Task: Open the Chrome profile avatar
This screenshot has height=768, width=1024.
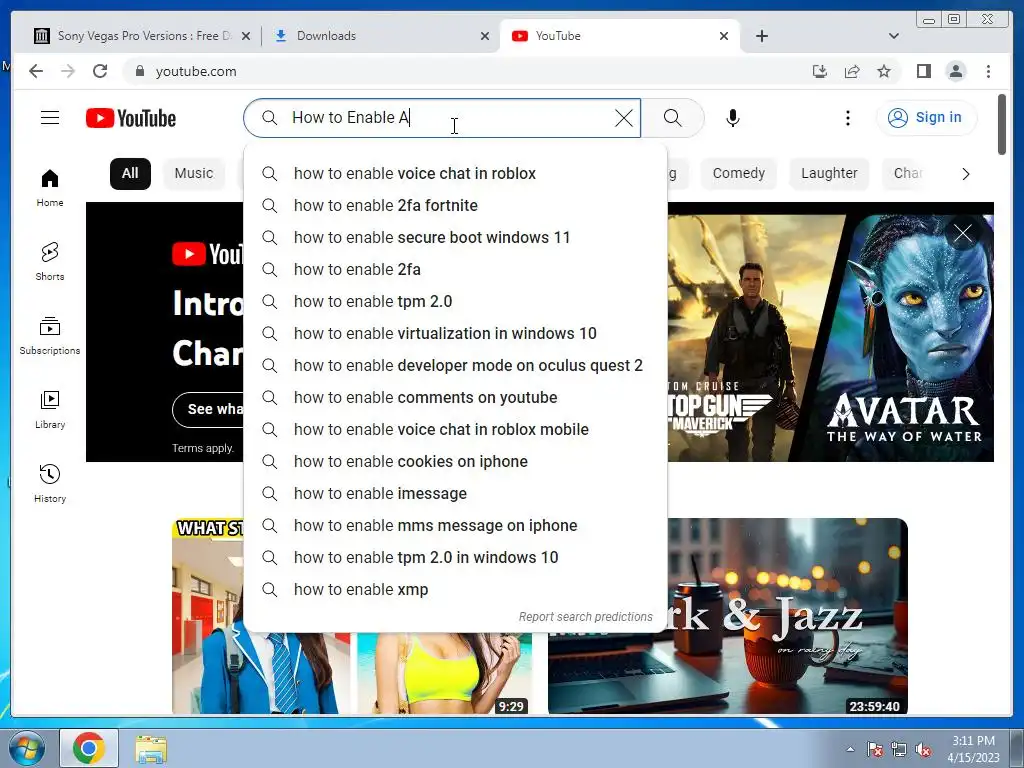Action: (955, 71)
